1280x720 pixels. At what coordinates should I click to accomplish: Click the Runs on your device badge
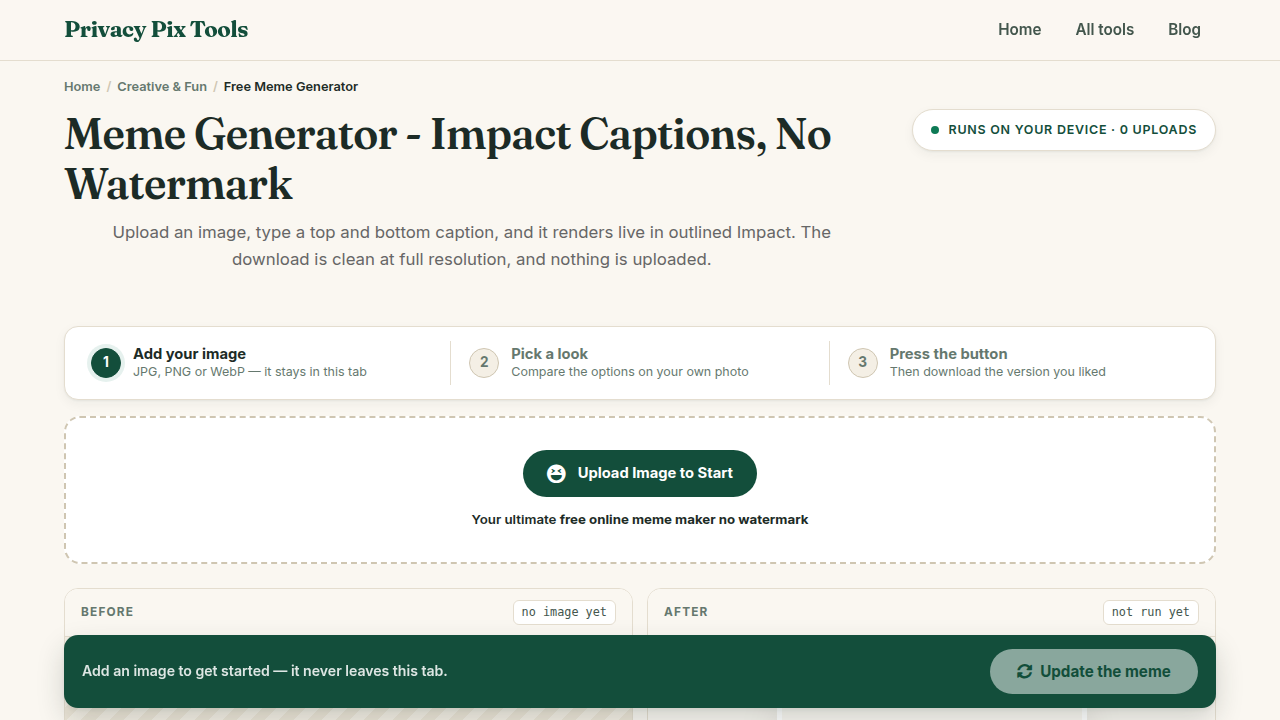tap(1064, 130)
